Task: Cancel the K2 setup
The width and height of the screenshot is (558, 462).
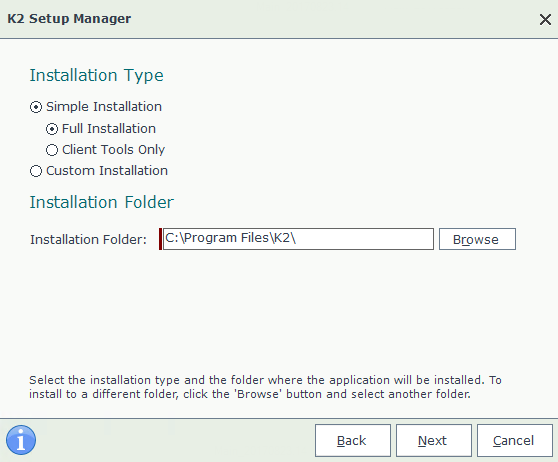Action: [515, 440]
